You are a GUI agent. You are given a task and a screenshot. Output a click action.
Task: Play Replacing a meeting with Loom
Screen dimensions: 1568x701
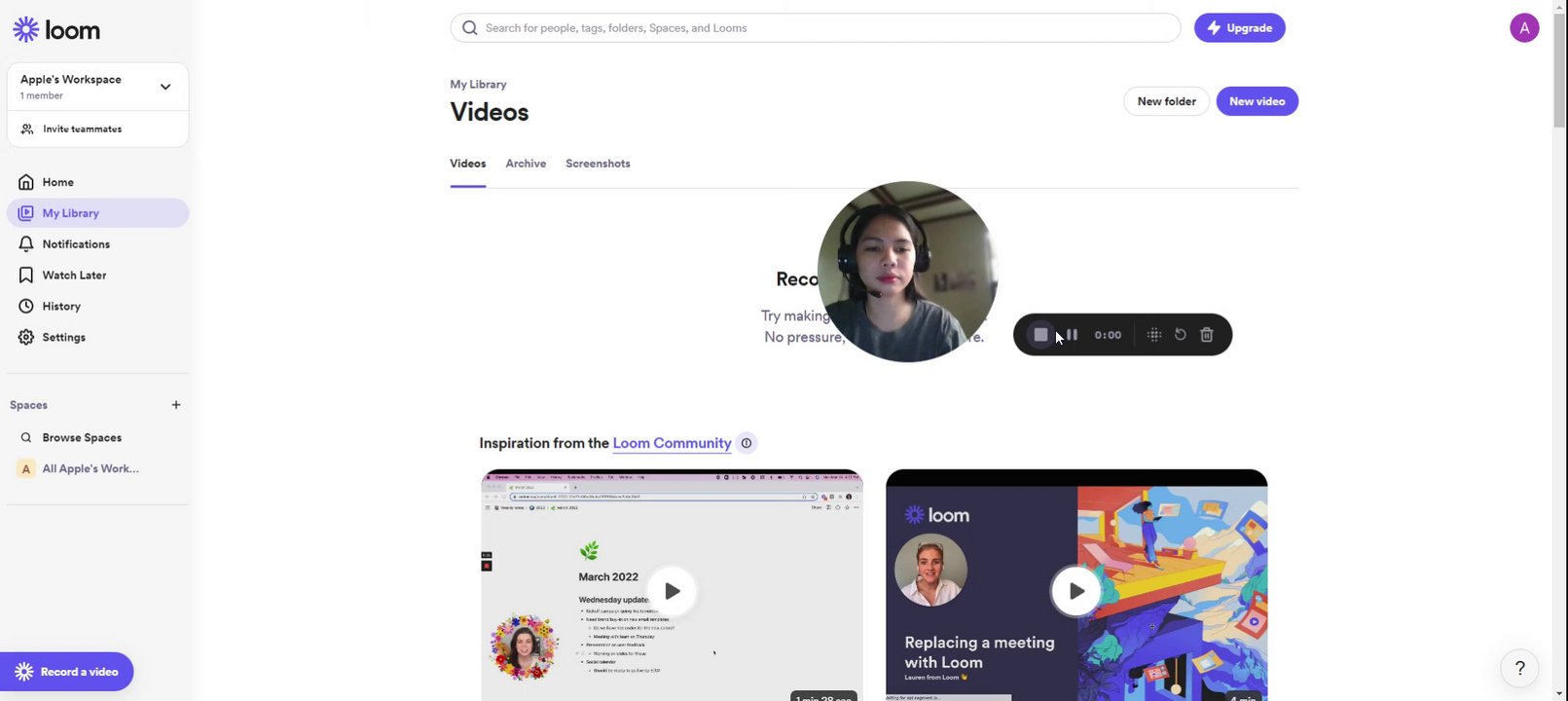click(1076, 591)
